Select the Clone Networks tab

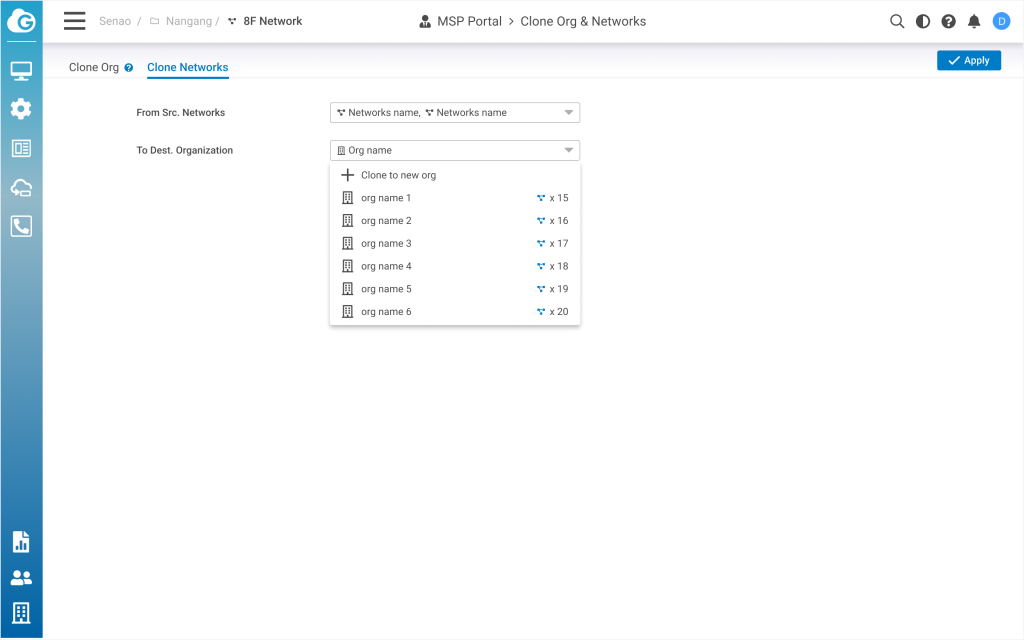coord(187,68)
